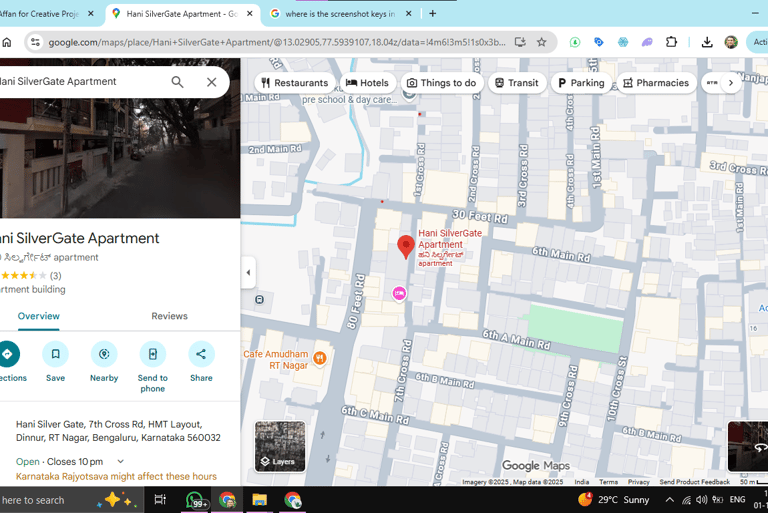Click the red Hani SilverGate Apartment pin
The height and width of the screenshot is (513, 768).
[x=406, y=247]
